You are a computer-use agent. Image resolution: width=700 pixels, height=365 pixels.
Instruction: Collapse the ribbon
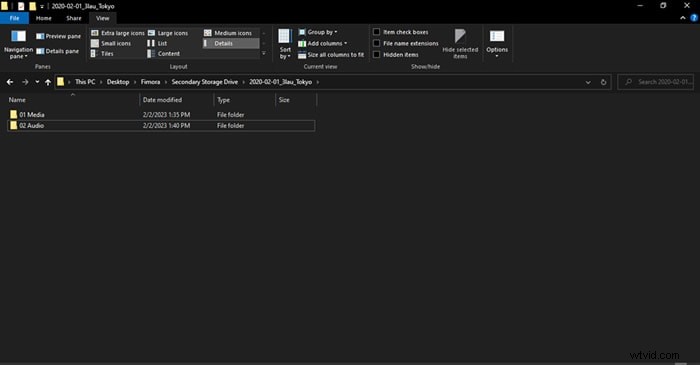[683, 18]
